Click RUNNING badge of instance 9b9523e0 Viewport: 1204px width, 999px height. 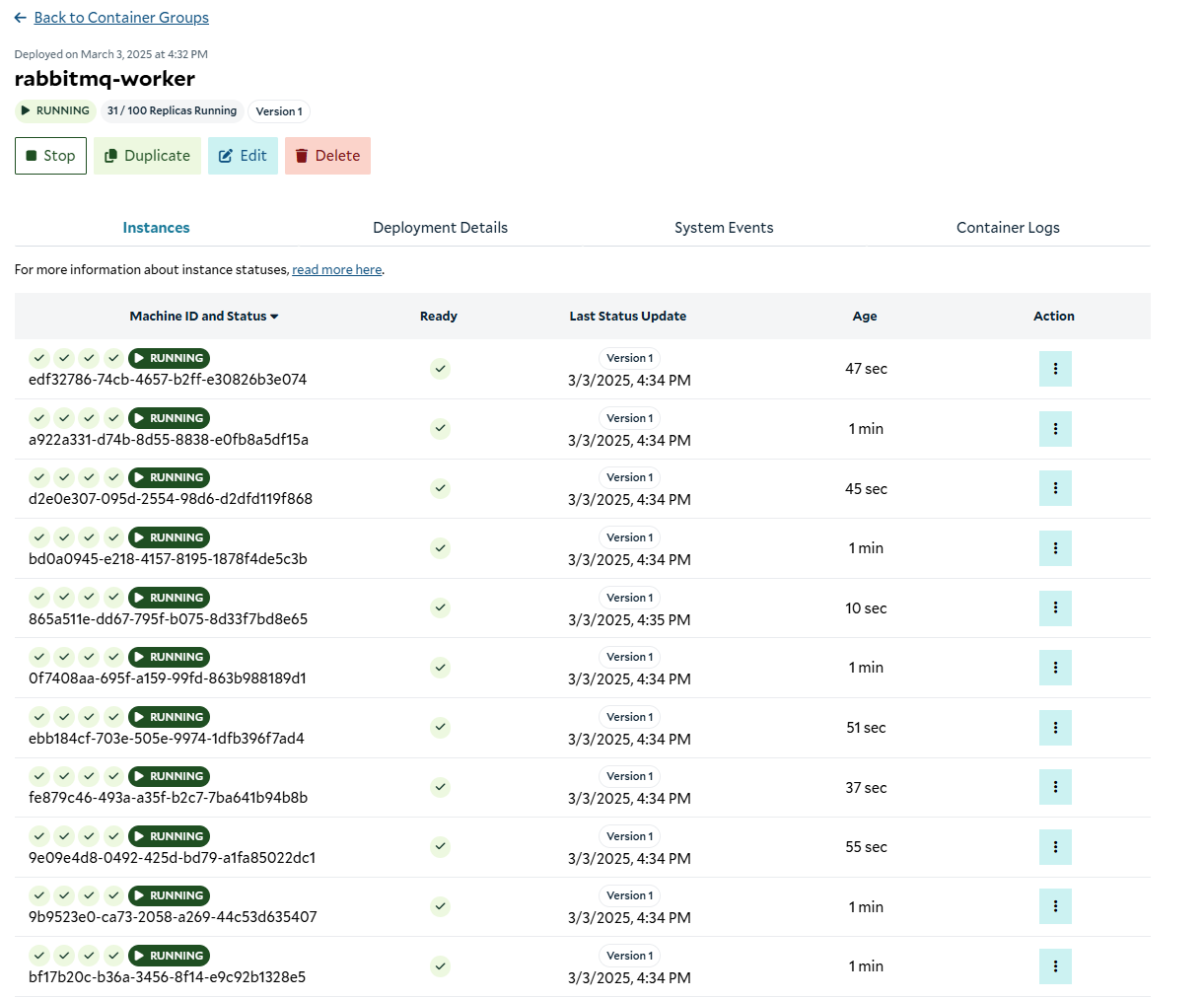click(170, 895)
